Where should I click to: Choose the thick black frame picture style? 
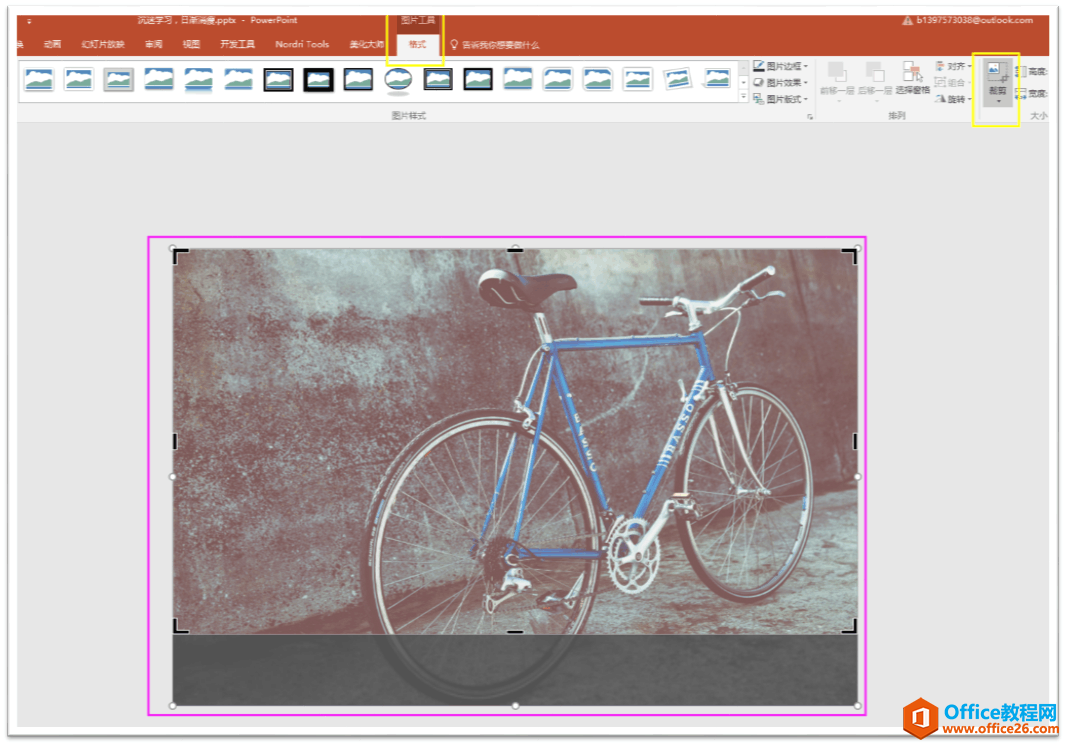click(x=318, y=80)
